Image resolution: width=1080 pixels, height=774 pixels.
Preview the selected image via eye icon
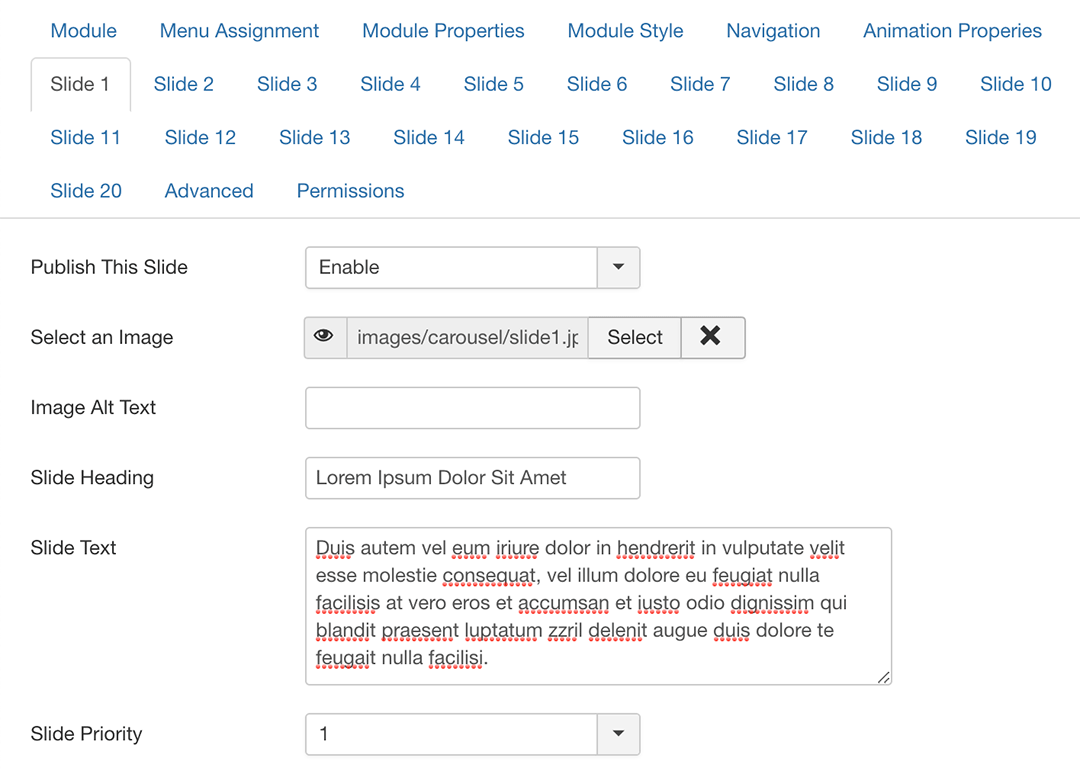pyautogui.click(x=324, y=338)
